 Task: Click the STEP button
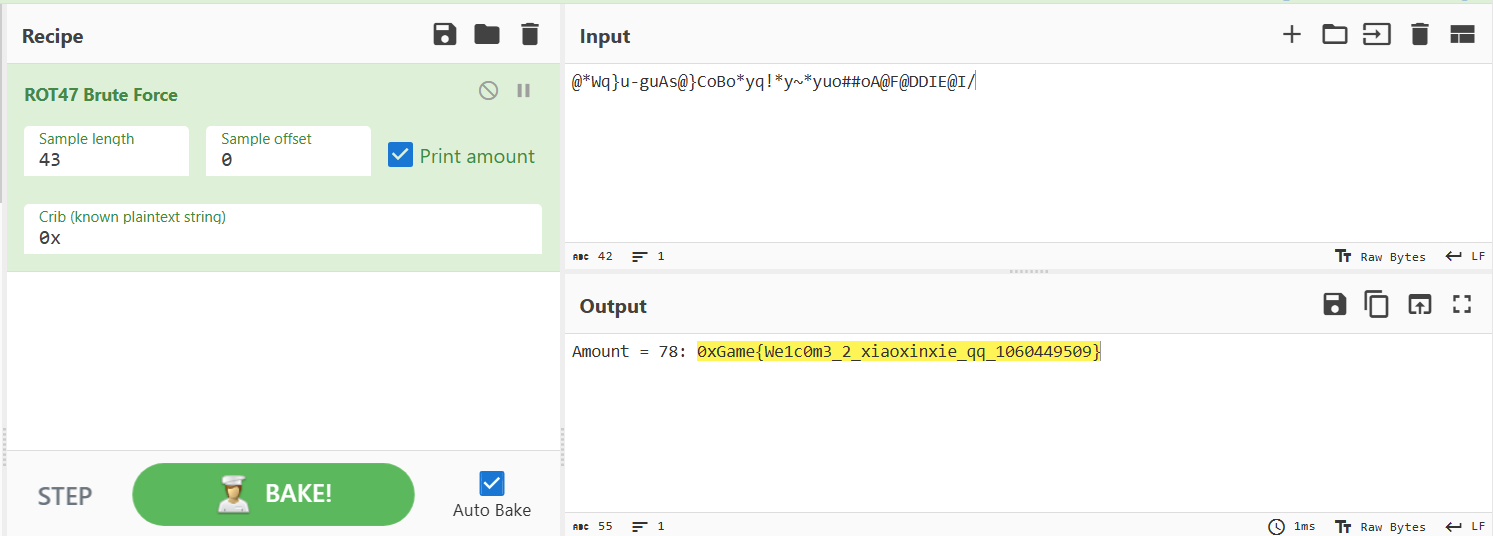click(65, 496)
